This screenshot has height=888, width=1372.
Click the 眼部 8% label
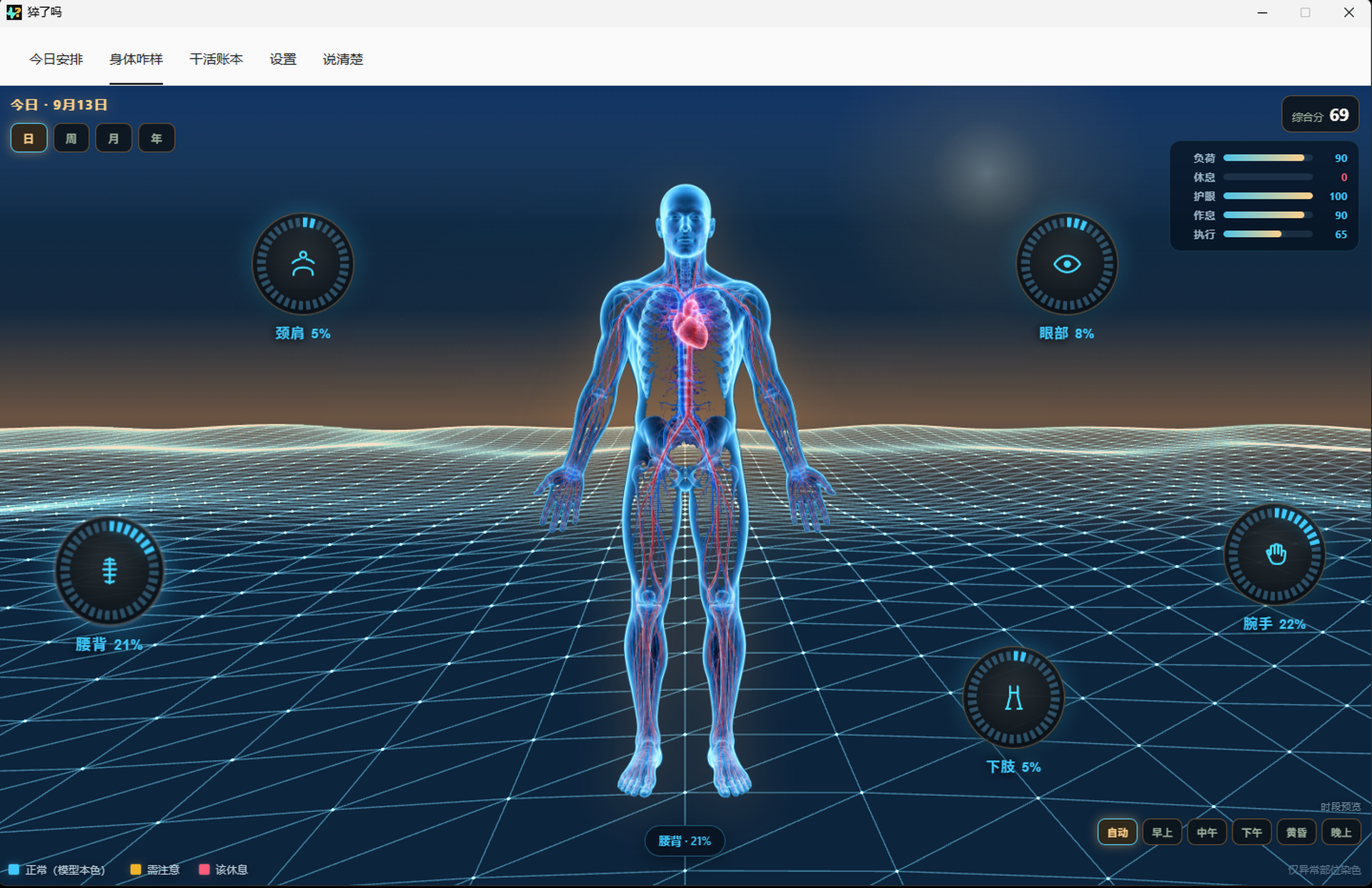point(1067,334)
